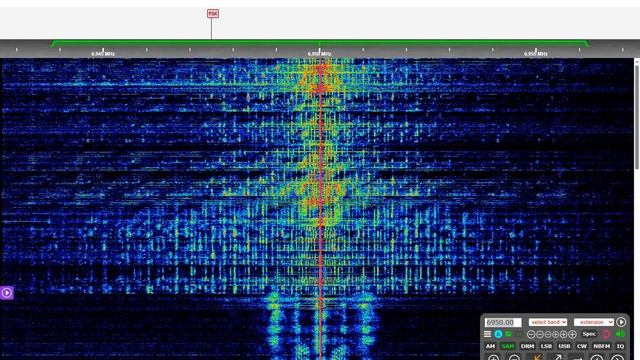Mute audio with the green speaker icon
The image size is (640, 360).
pos(620,334)
